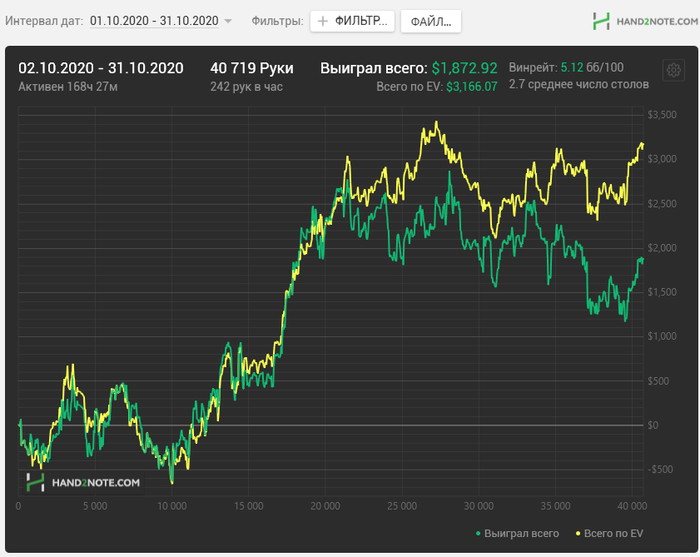700x557 pixels.
Task: Click the 02.10.2020 - 31.10.2020 chart title
Action: tap(101, 68)
